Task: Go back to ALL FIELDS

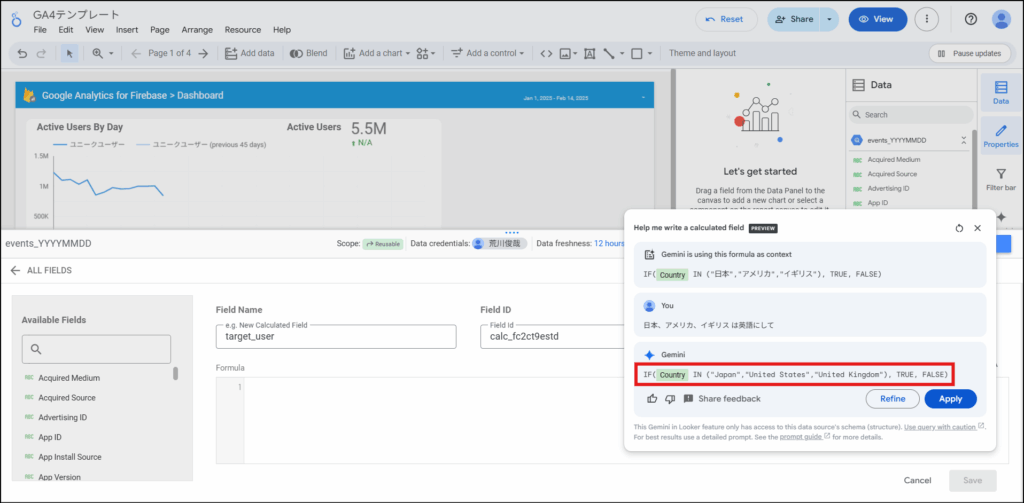Action: (x=40, y=270)
